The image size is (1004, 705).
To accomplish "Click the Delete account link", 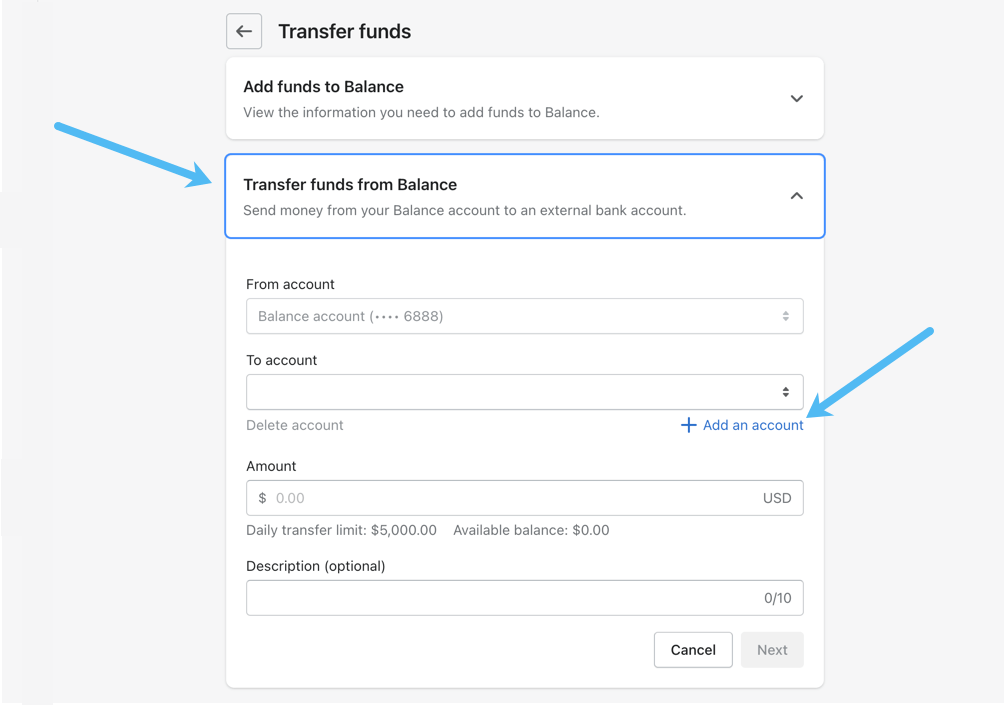I will coord(295,425).
